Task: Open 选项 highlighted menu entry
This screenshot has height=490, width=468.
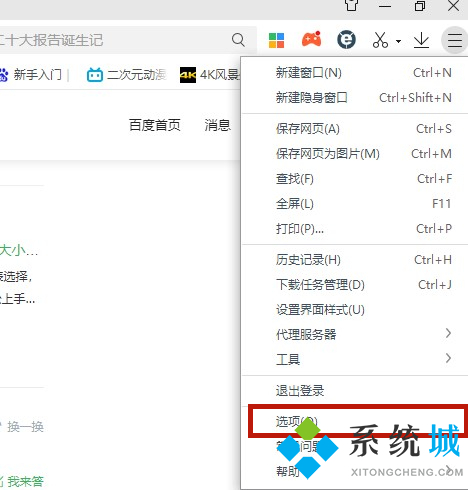Action: (357, 421)
